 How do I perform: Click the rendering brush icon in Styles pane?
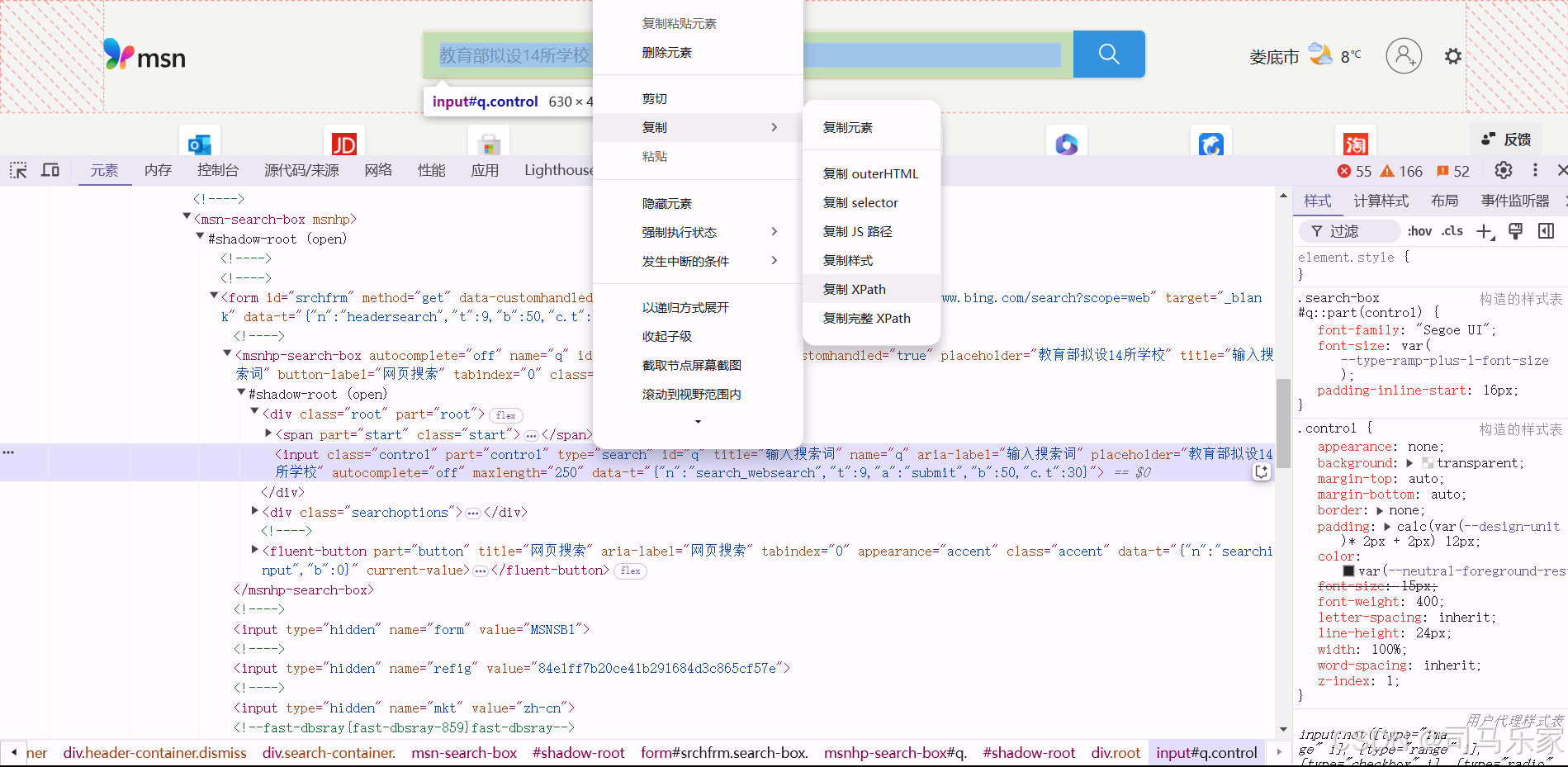(x=1515, y=230)
